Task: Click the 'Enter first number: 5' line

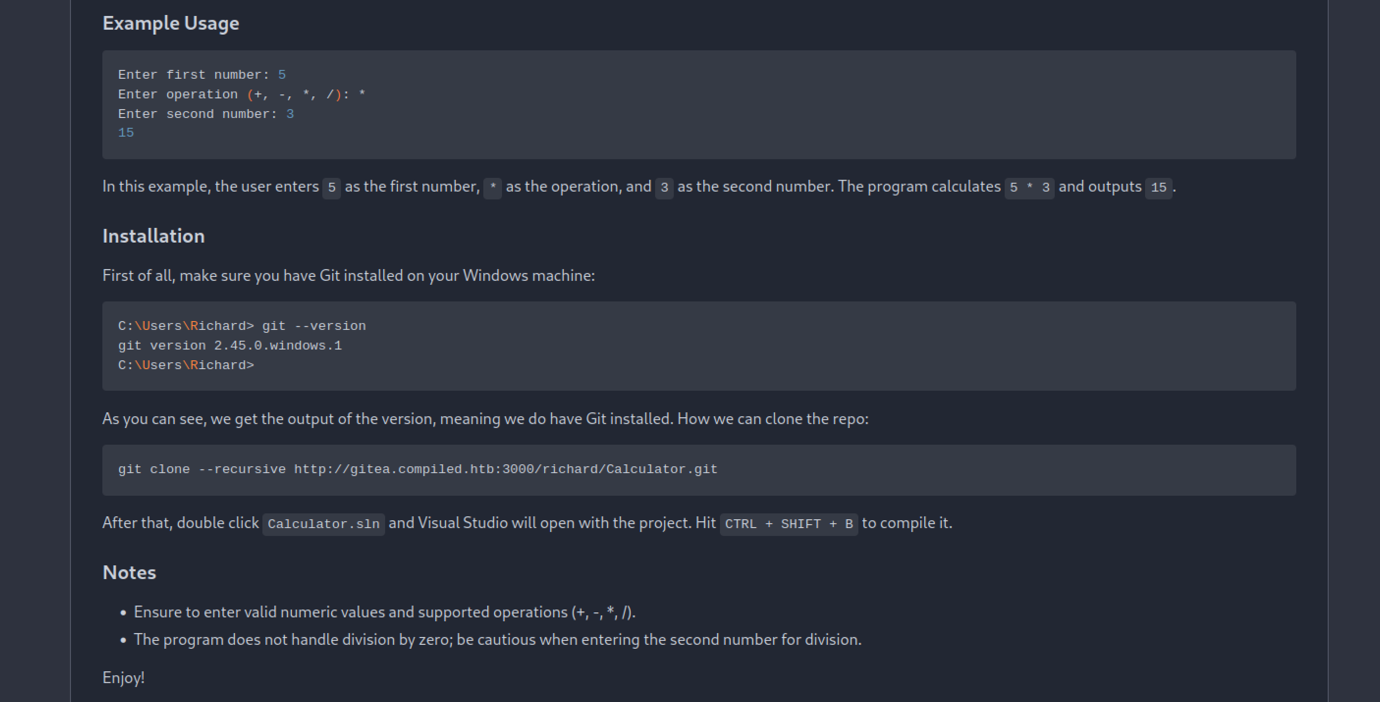Action: tap(201, 75)
